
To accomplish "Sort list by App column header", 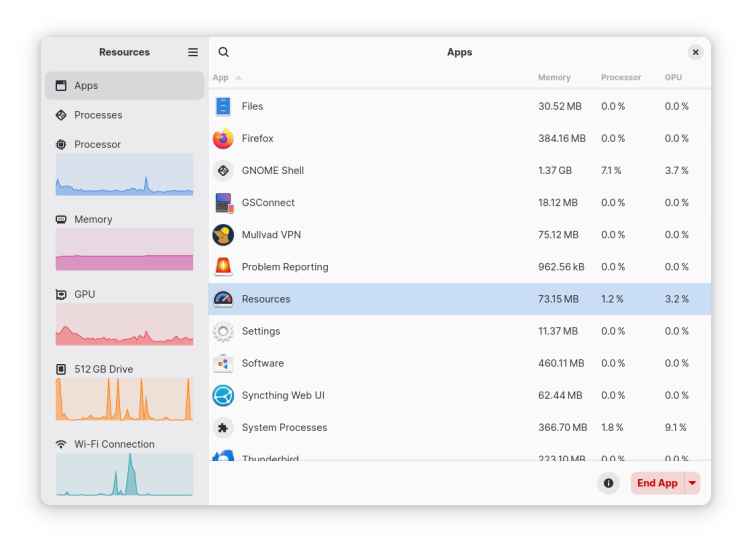I will [221, 78].
